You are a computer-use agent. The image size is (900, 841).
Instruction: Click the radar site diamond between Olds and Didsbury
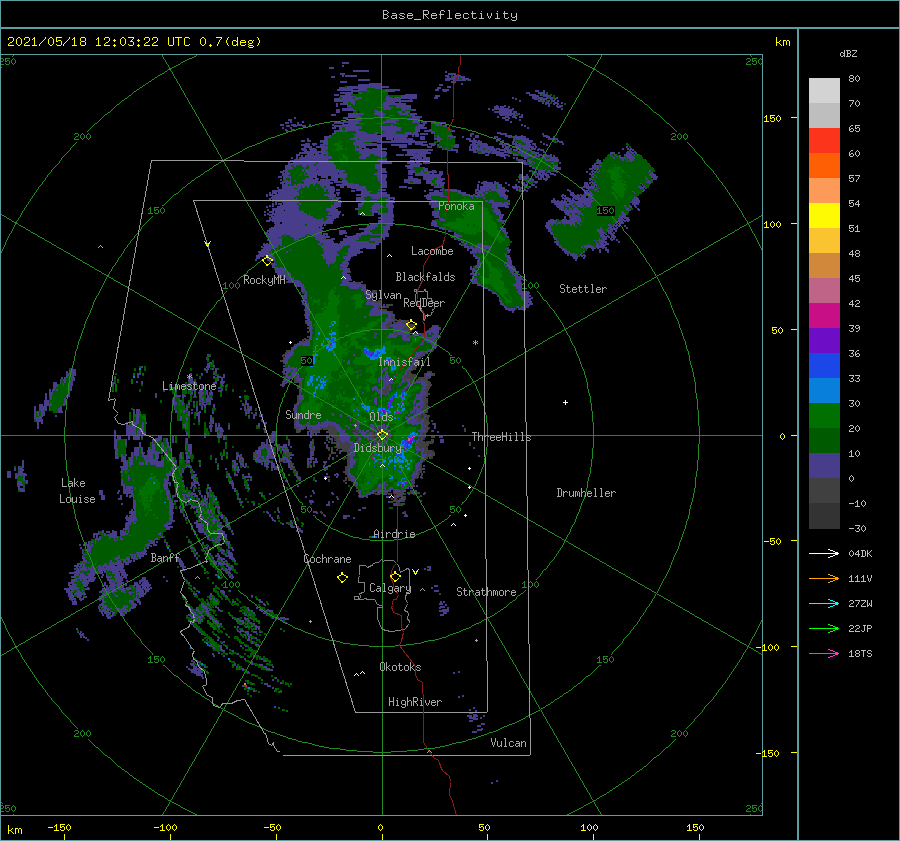(x=382, y=435)
